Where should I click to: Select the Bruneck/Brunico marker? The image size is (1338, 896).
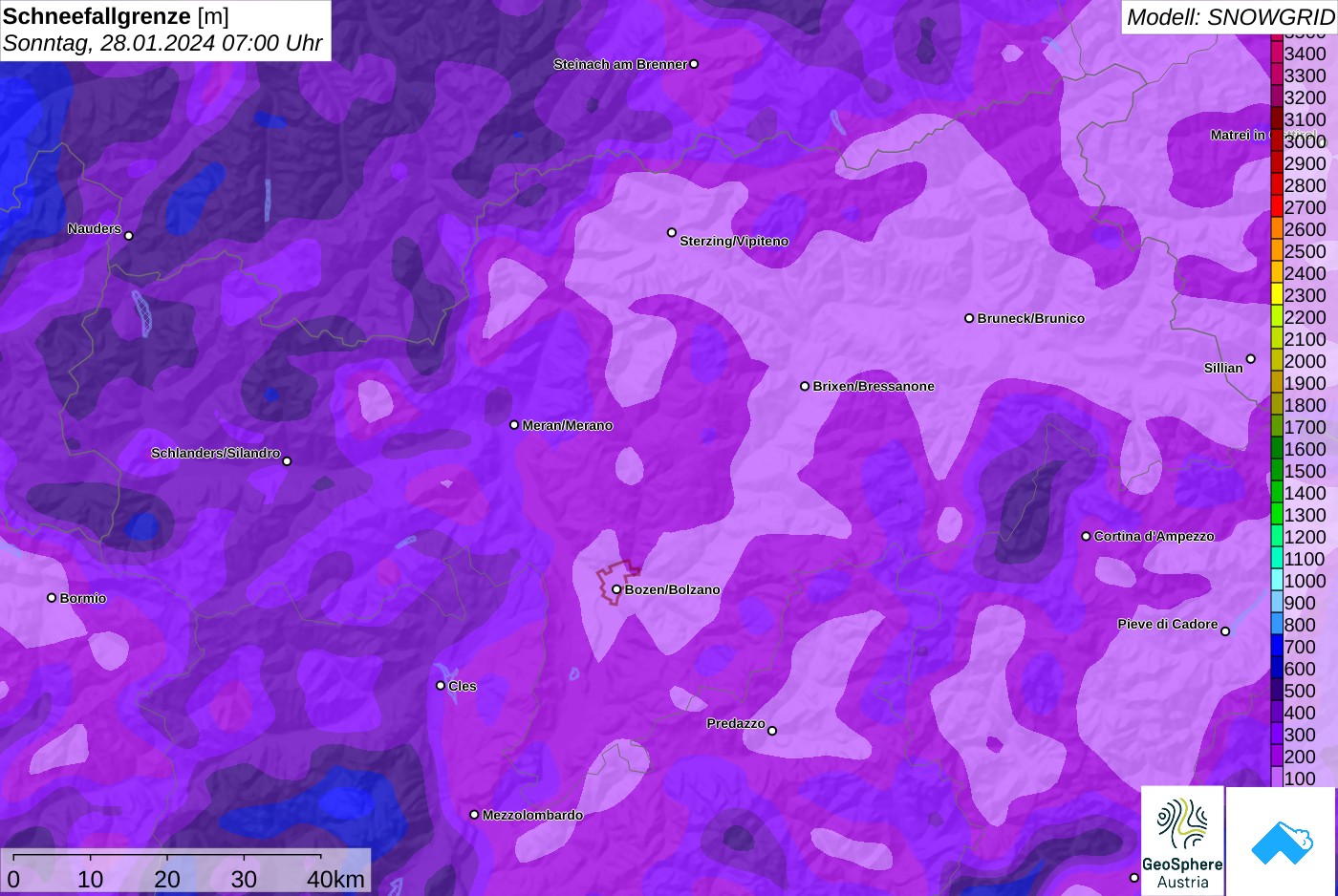[969, 318]
